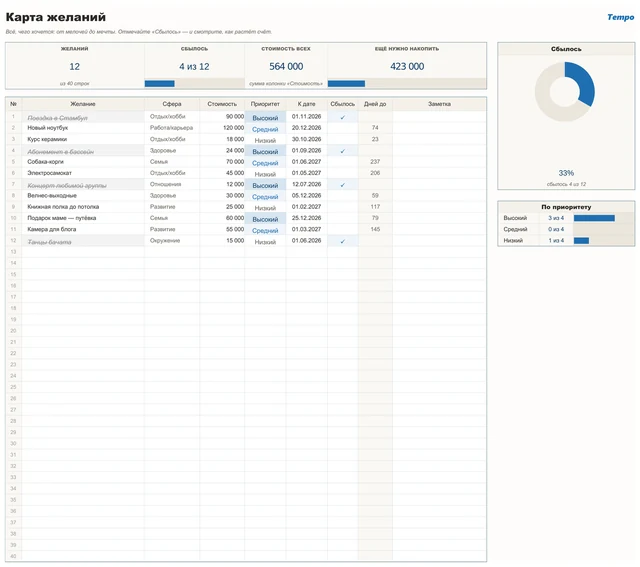Select the Собака-корги wish cell
The image size is (640, 567).
[83, 162]
